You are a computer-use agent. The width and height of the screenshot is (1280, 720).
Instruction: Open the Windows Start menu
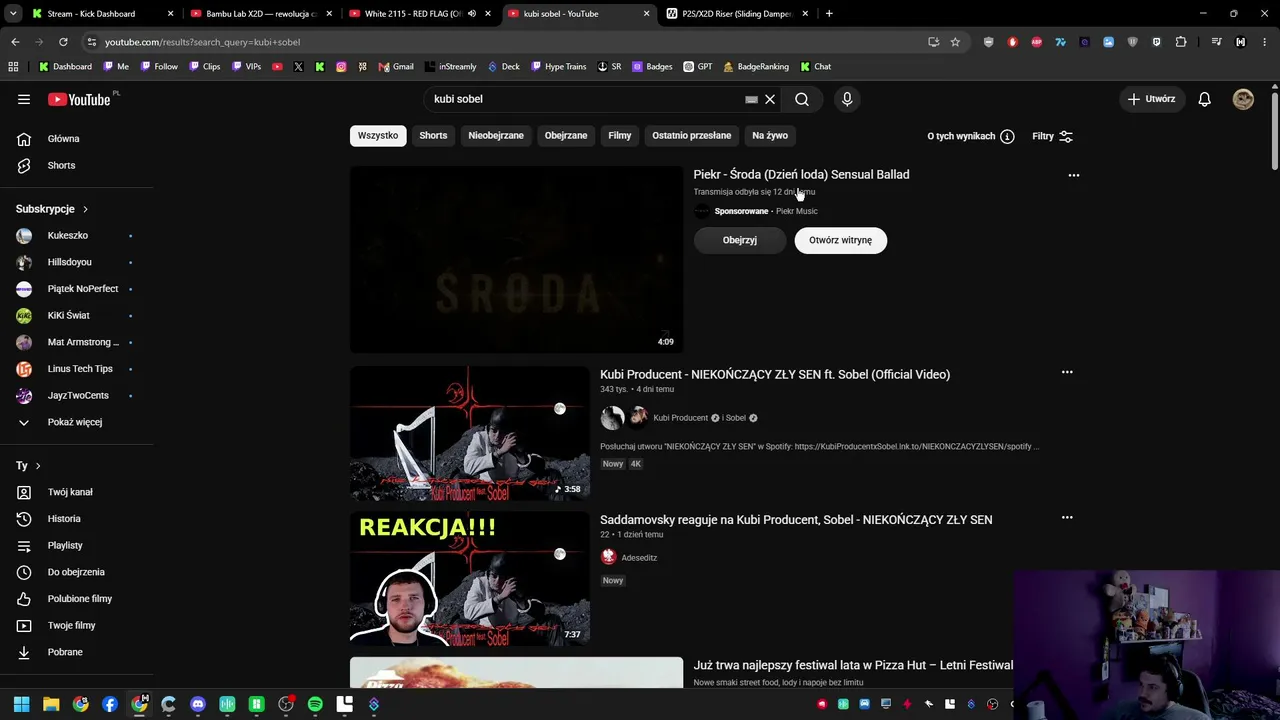tap(21, 704)
